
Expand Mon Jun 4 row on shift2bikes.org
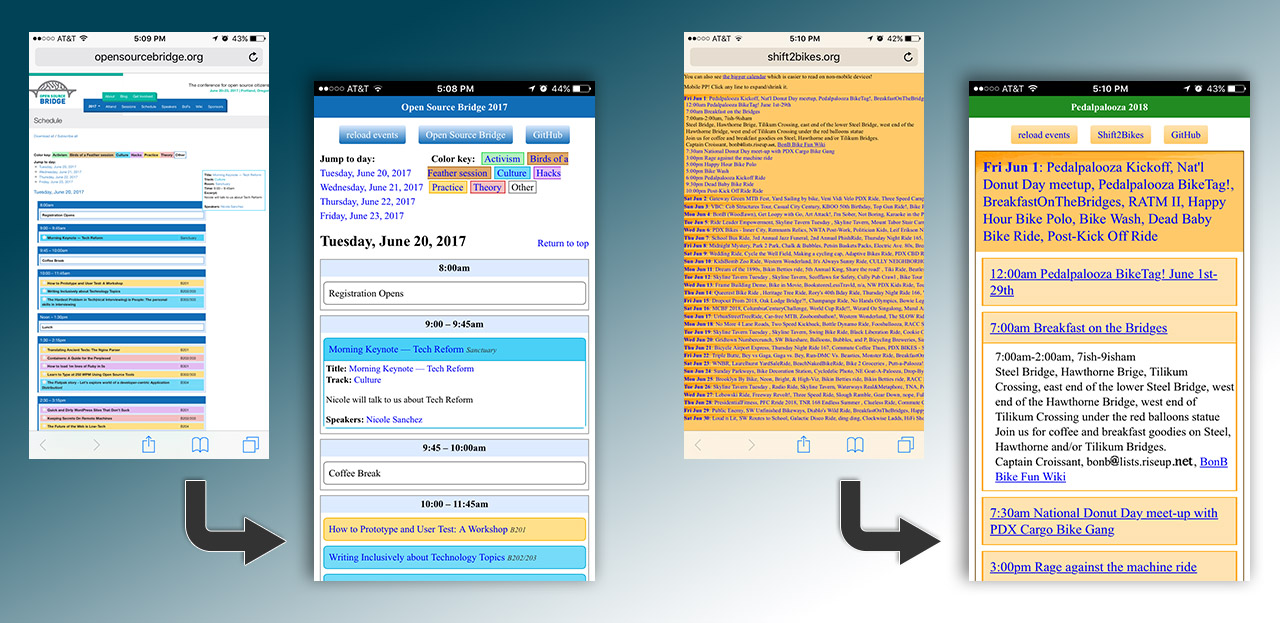(x=804, y=214)
